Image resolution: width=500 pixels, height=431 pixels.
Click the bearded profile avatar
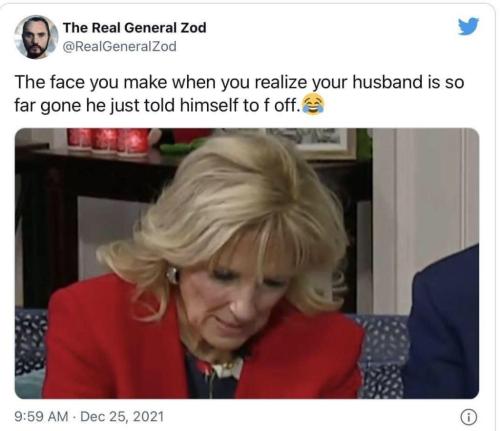(36, 37)
